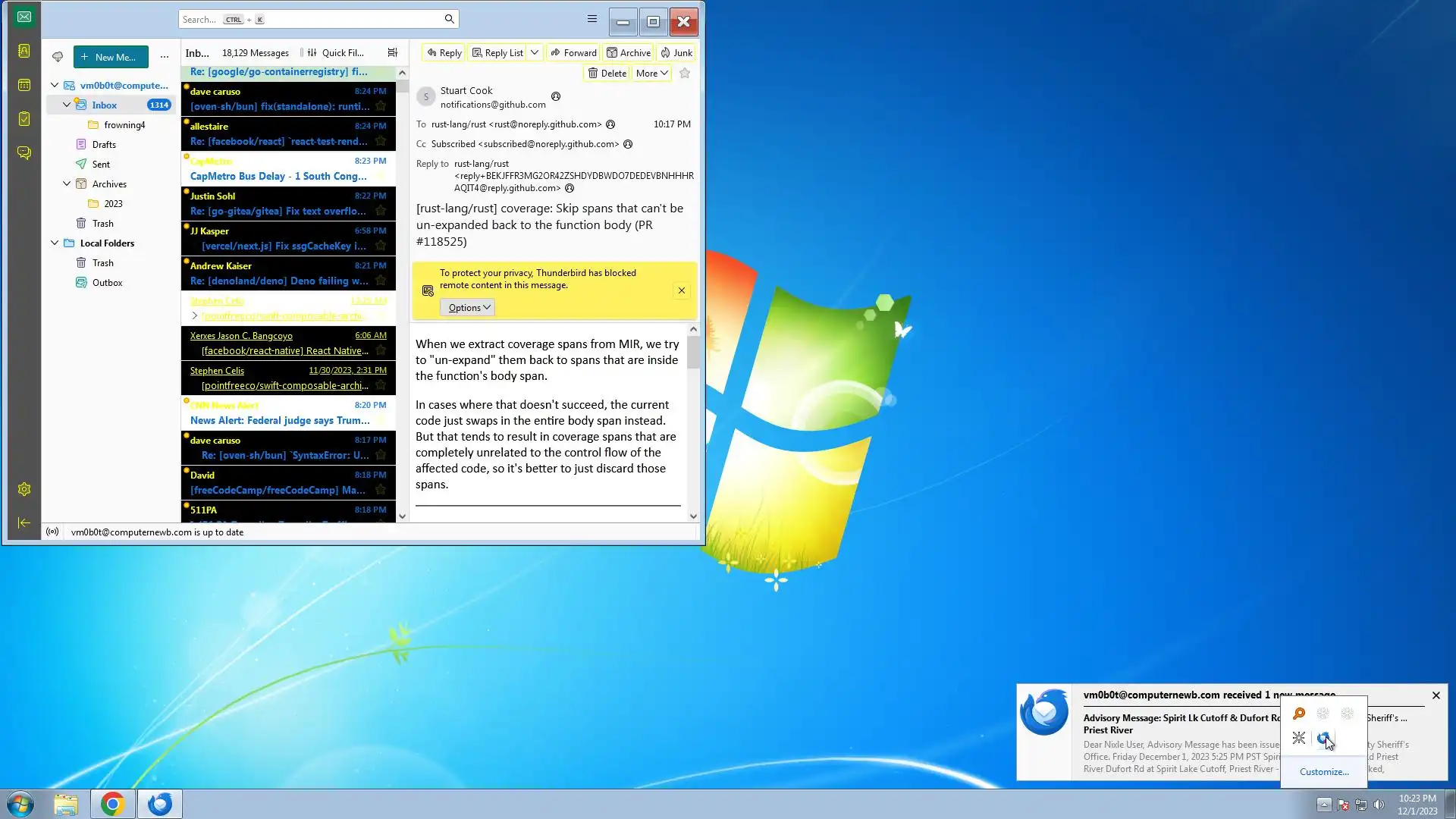Collapse the spaces toolbar
This screenshot has height=819, width=1456.
coord(24,522)
